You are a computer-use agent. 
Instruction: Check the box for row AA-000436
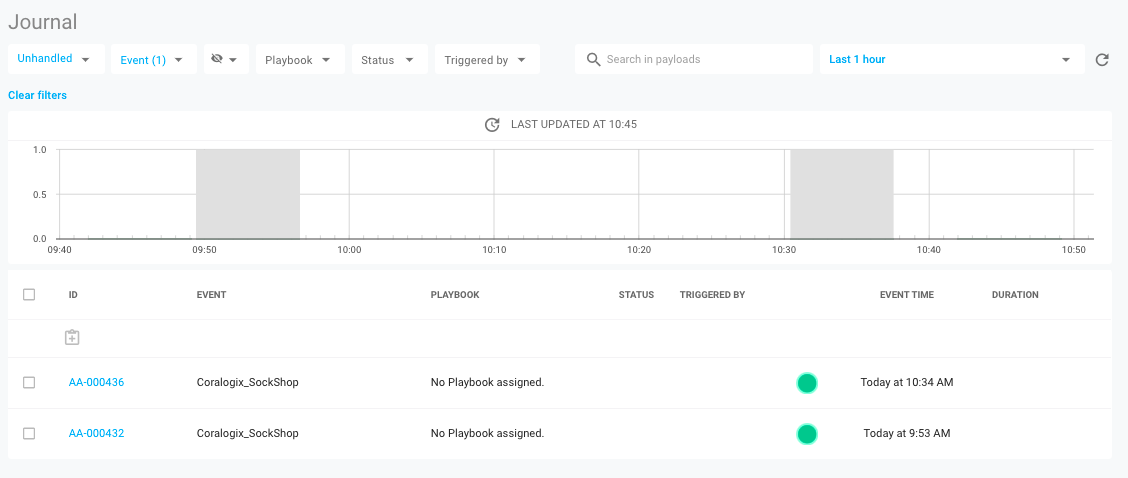pyautogui.click(x=29, y=382)
